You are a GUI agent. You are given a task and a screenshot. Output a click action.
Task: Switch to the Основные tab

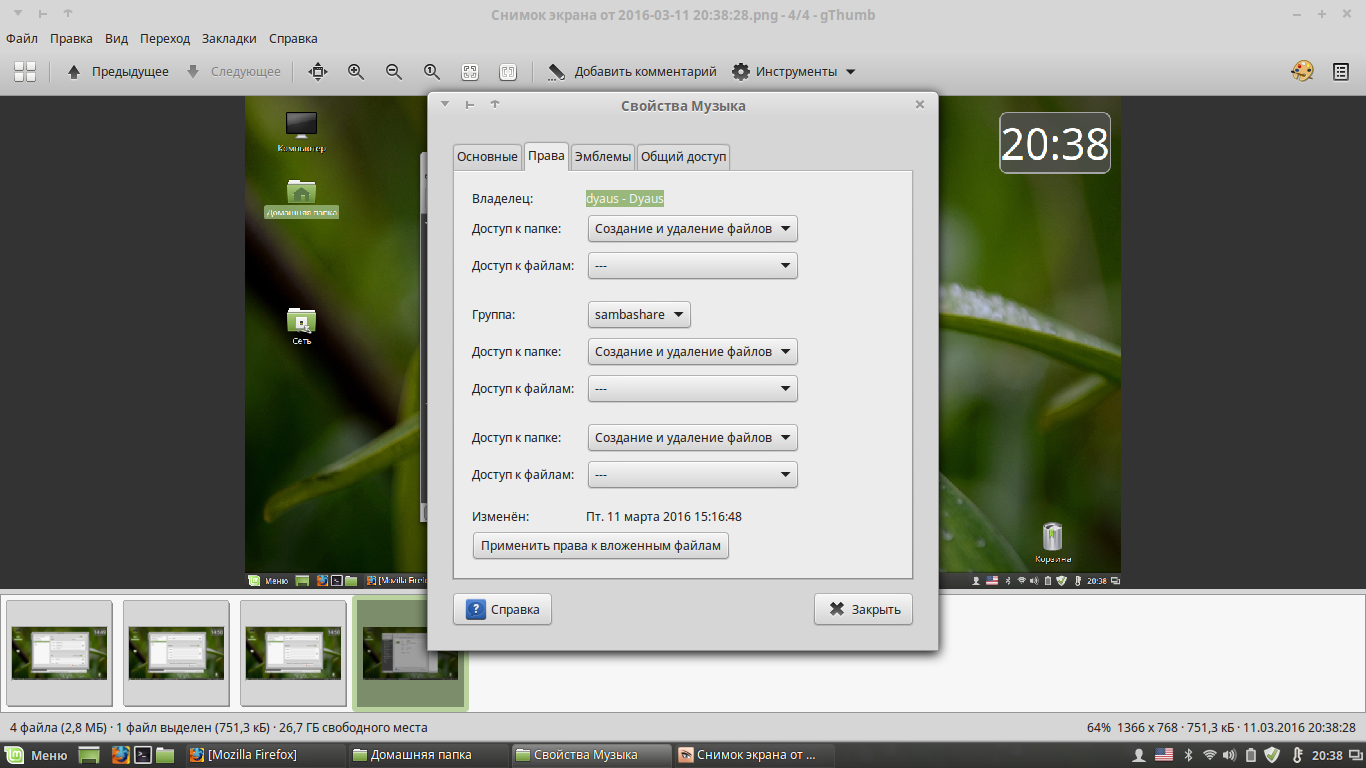click(487, 157)
